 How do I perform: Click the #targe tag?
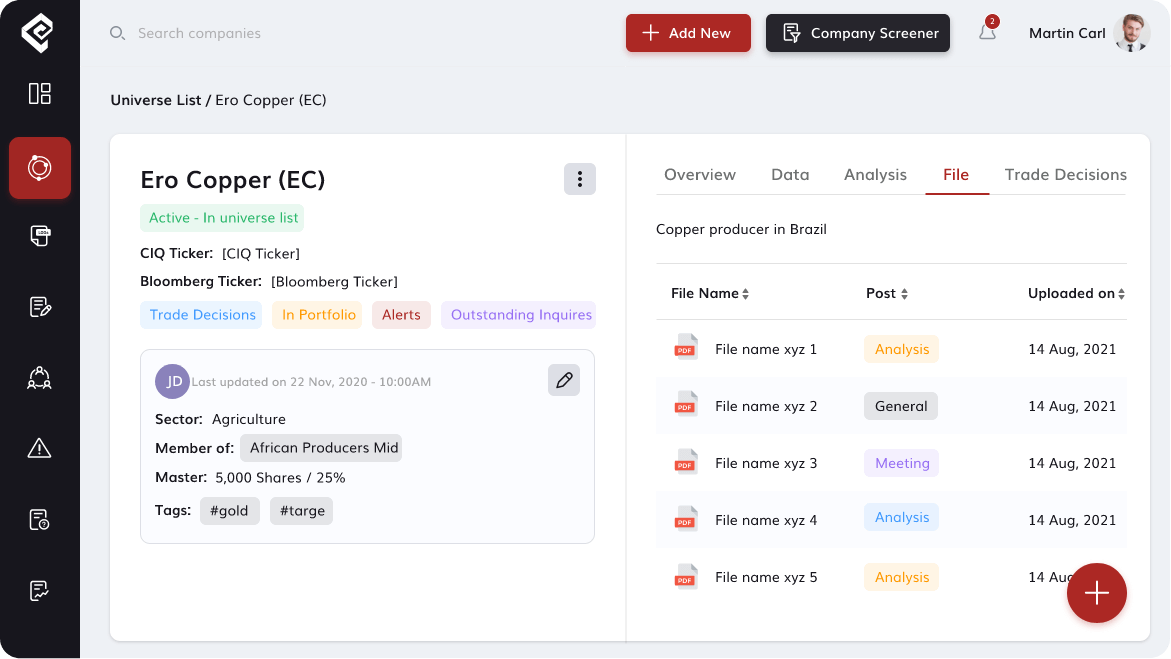point(302,511)
